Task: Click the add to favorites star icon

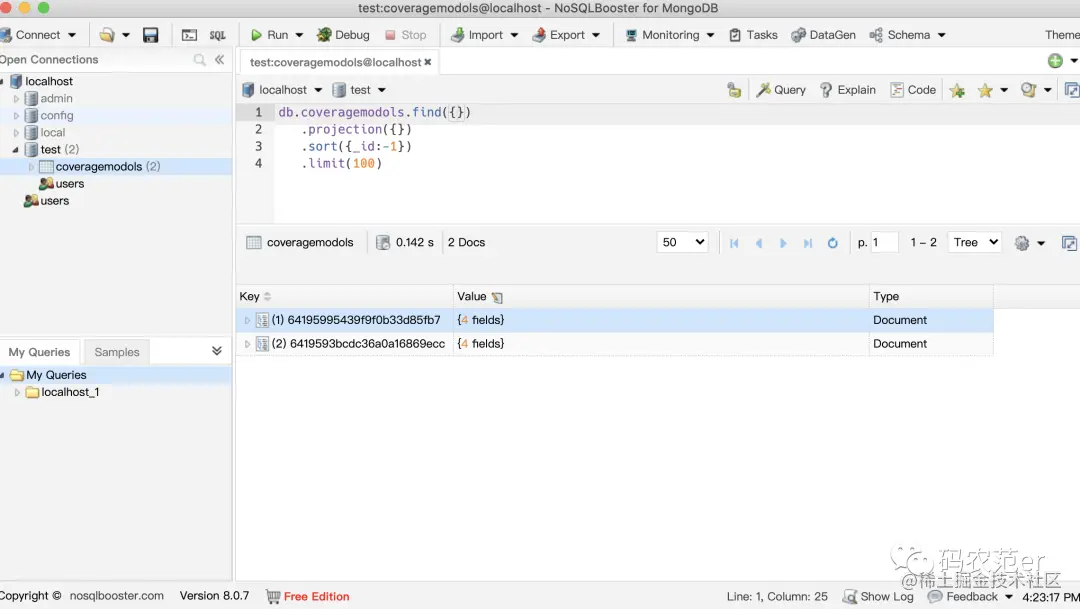Action: click(957, 90)
